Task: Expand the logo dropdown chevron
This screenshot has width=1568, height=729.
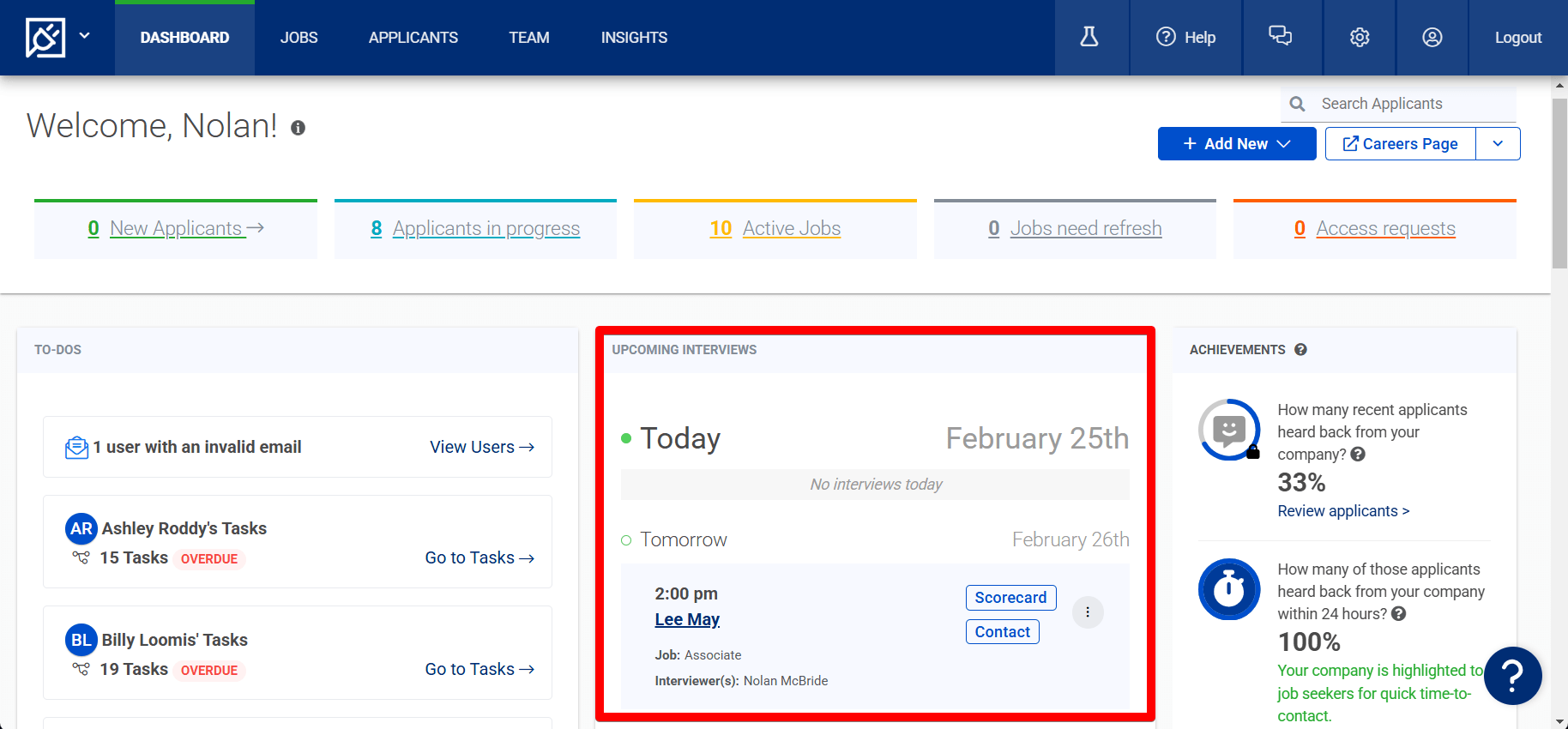Action: [84, 36]
